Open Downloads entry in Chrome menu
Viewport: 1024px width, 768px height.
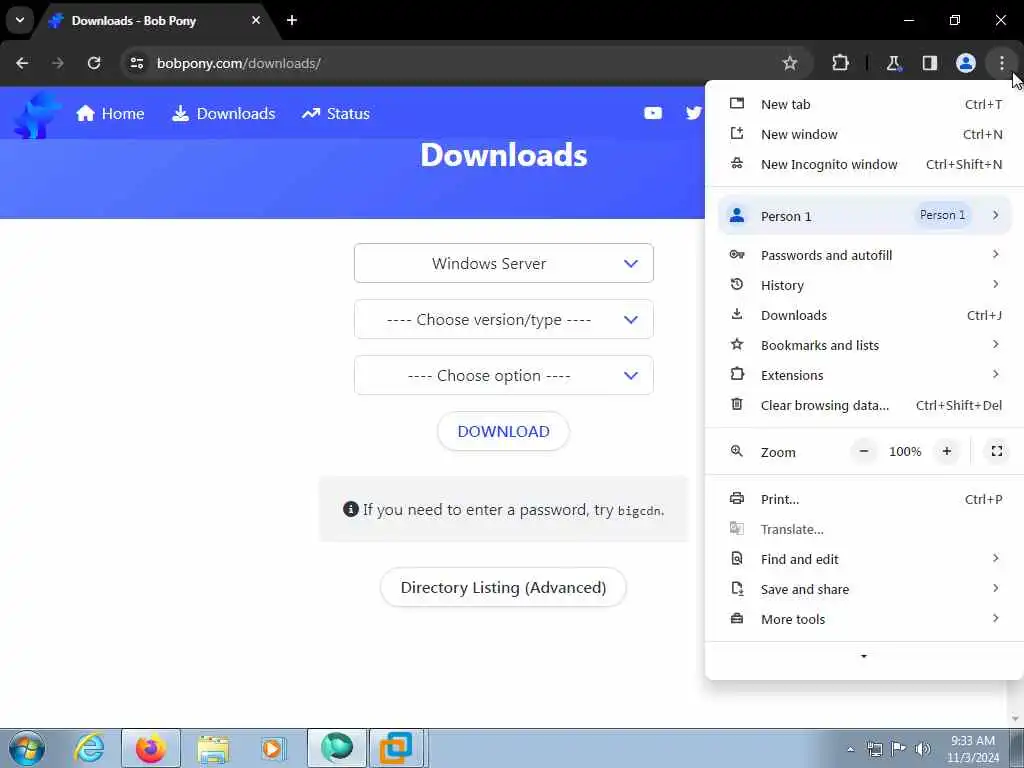(864, 315)
